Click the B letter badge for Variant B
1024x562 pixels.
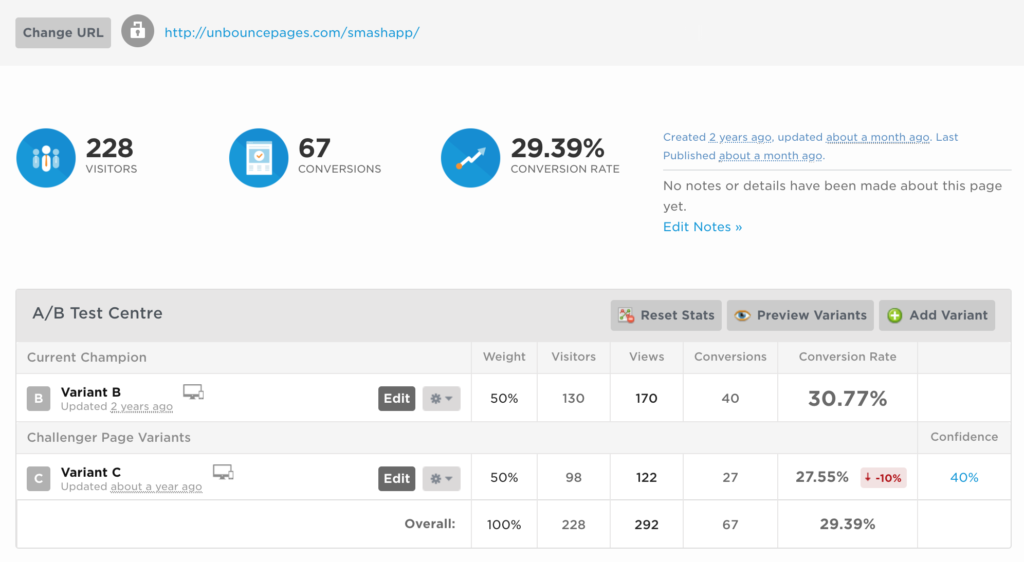pyautogui.click(x=39, y=398)
